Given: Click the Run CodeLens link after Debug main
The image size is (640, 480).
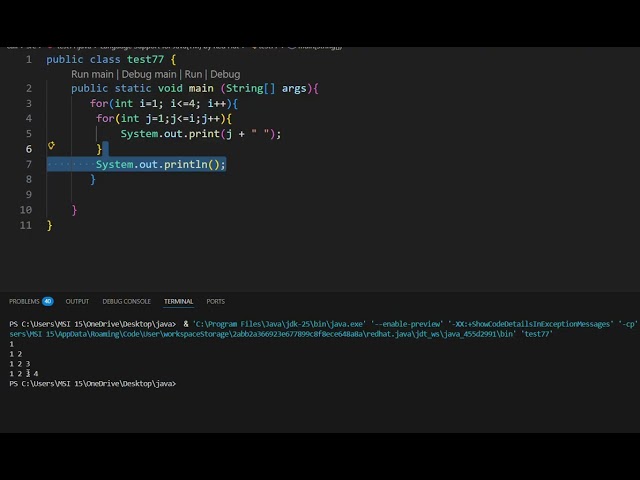Looking at the screenshot, I should click(193, 74).
